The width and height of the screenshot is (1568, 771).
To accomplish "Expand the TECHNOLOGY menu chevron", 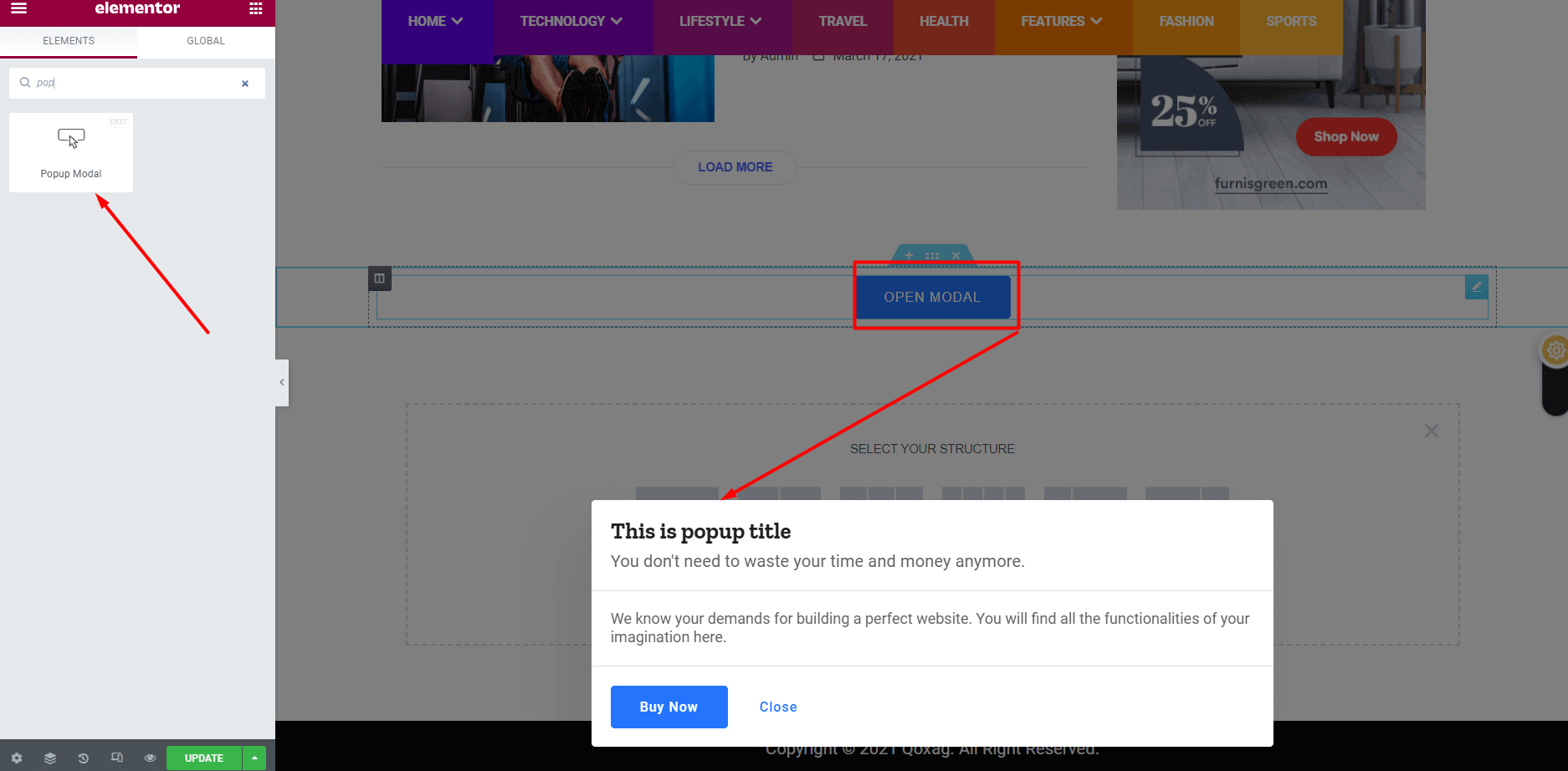I will pos(617,20).
